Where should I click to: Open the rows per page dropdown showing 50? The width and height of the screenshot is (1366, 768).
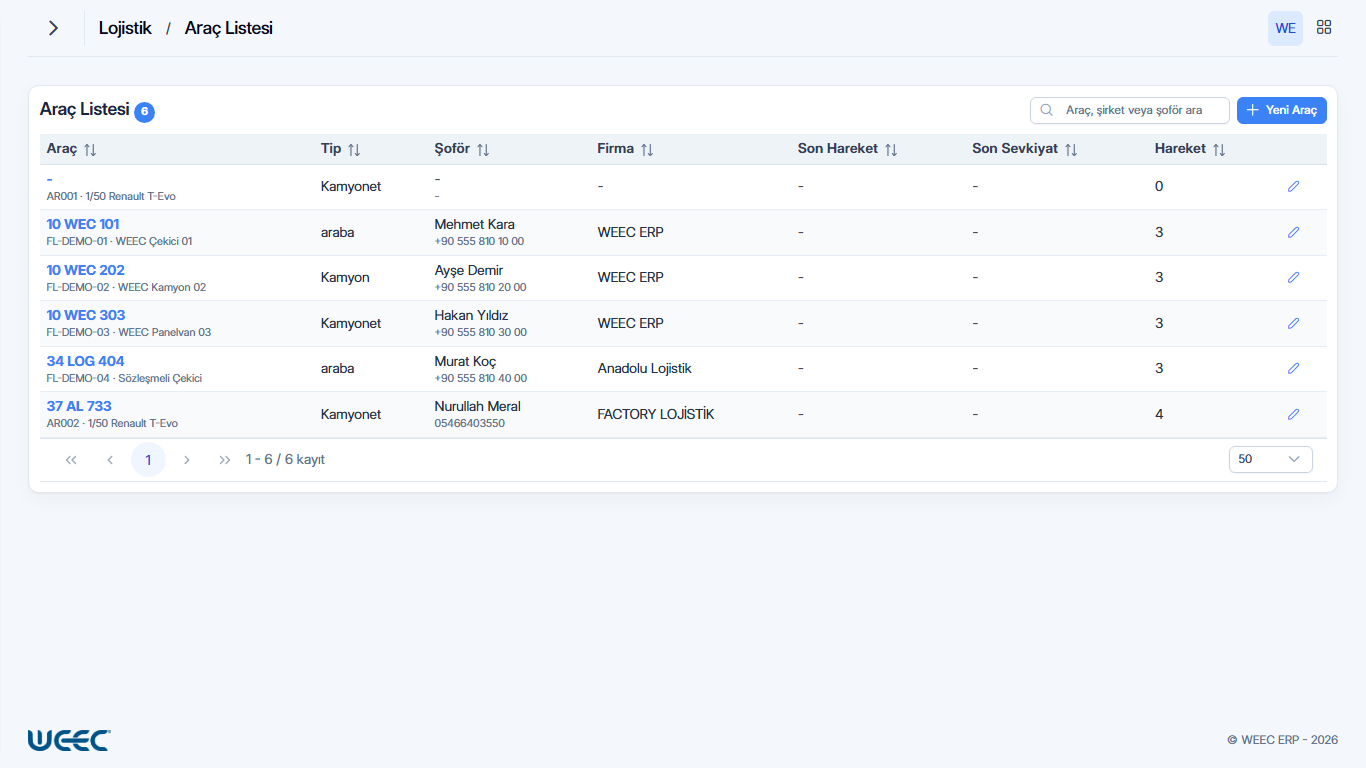pyautogui.click(x=1270, y=459)
